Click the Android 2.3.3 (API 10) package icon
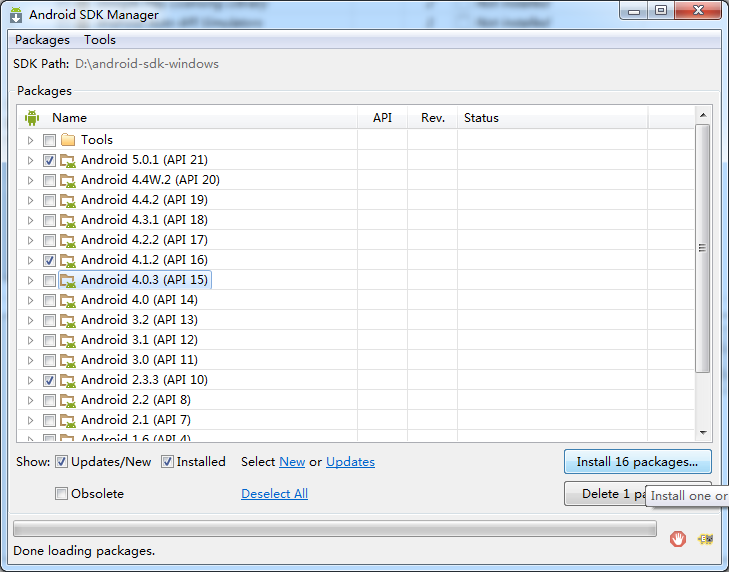This screenshot has width=729, height=572. [68, 380]
